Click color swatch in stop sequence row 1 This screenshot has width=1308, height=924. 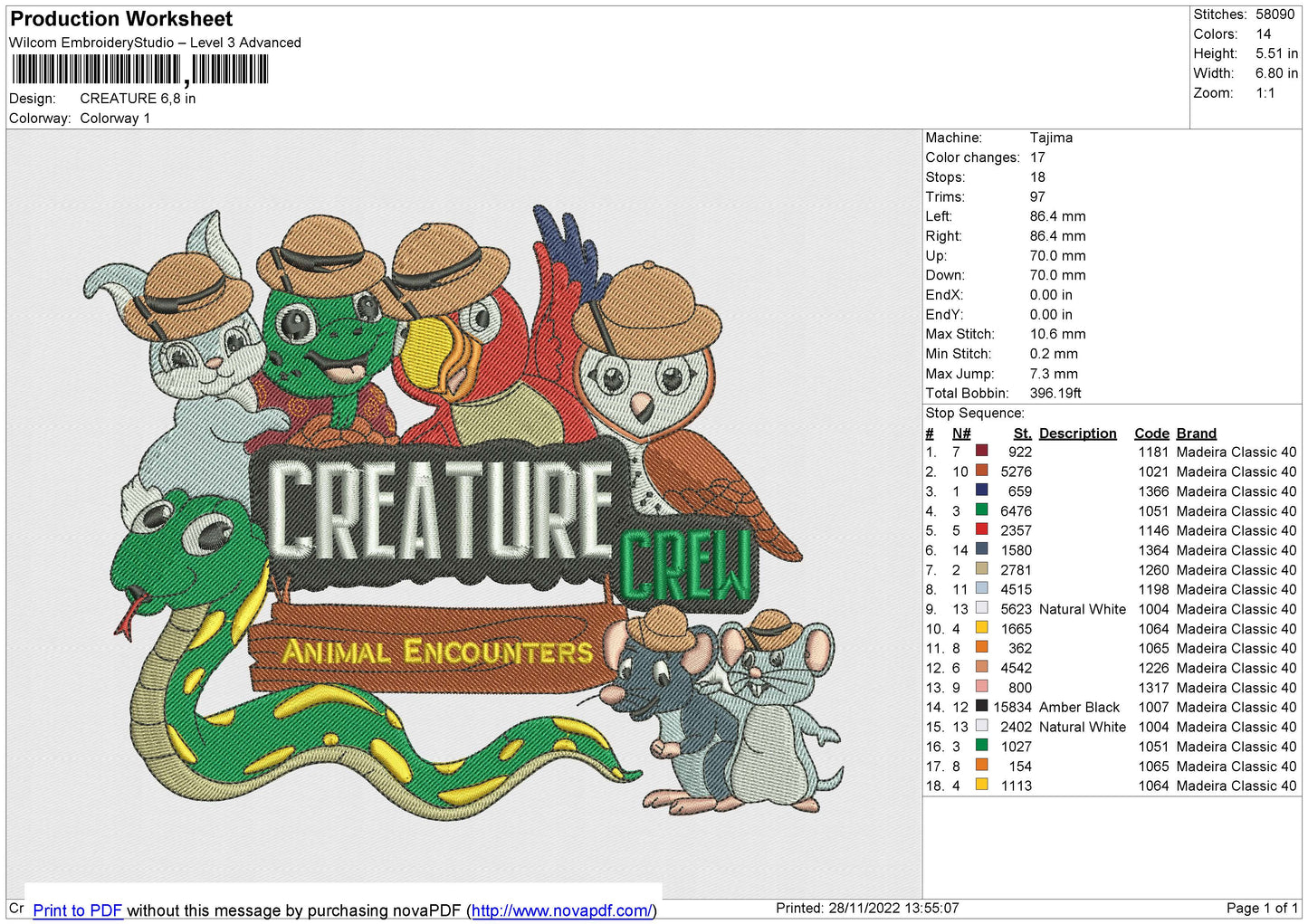(981, 451)
